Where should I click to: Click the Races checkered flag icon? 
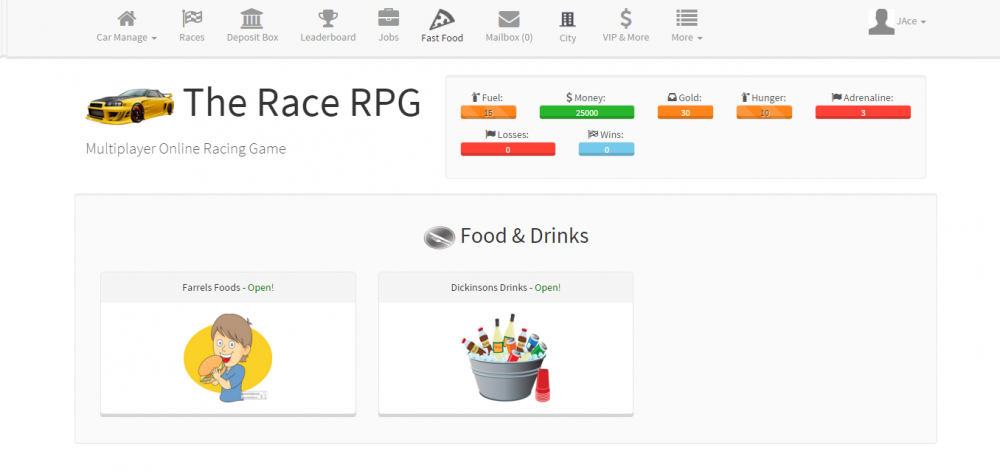point(191,18)
